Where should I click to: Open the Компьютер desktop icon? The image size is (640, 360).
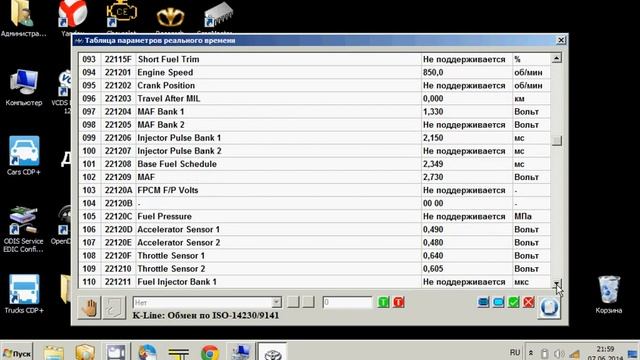(x=24, y=87)
